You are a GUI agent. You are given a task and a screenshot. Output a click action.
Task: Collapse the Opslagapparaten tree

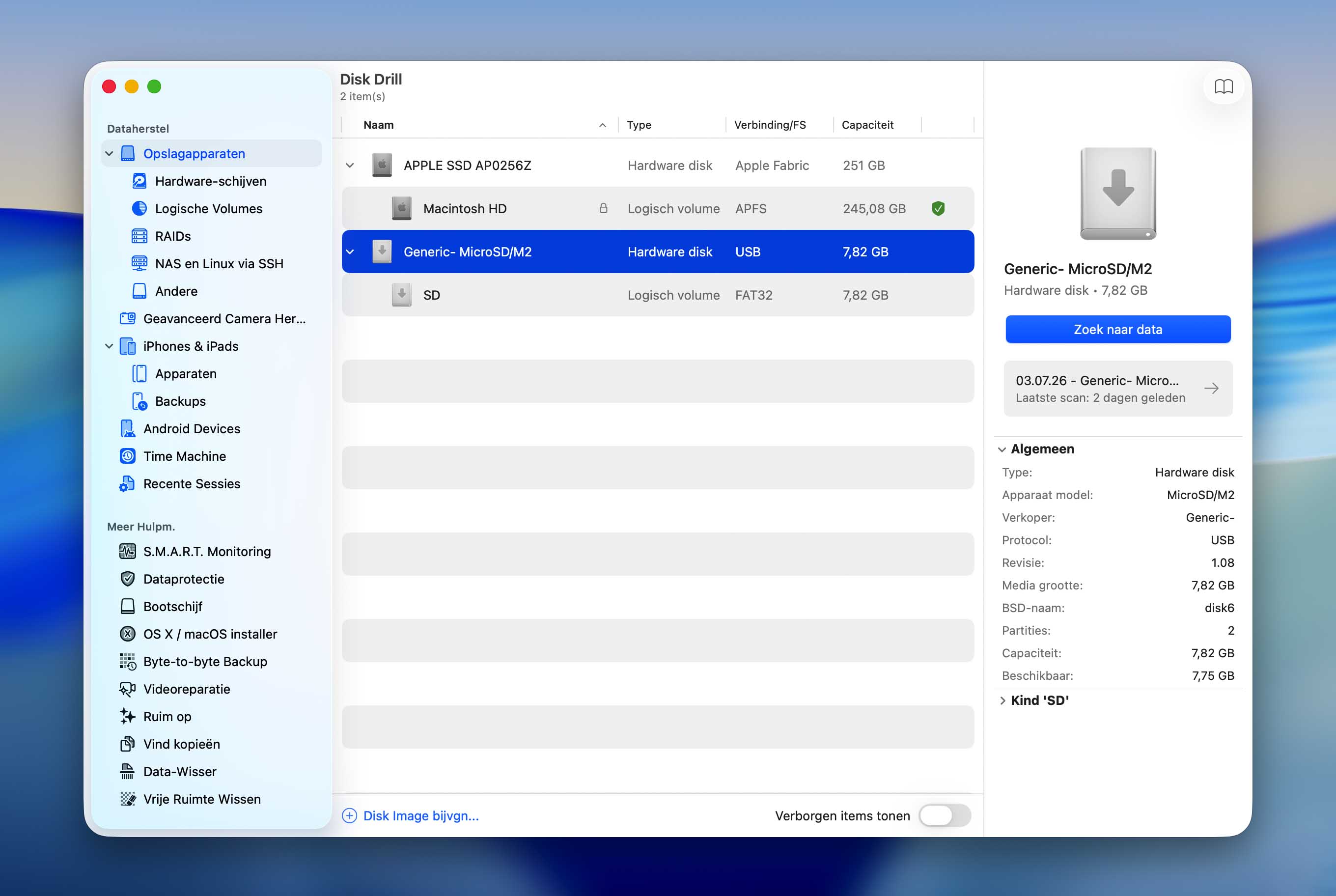tap(109, 154)
